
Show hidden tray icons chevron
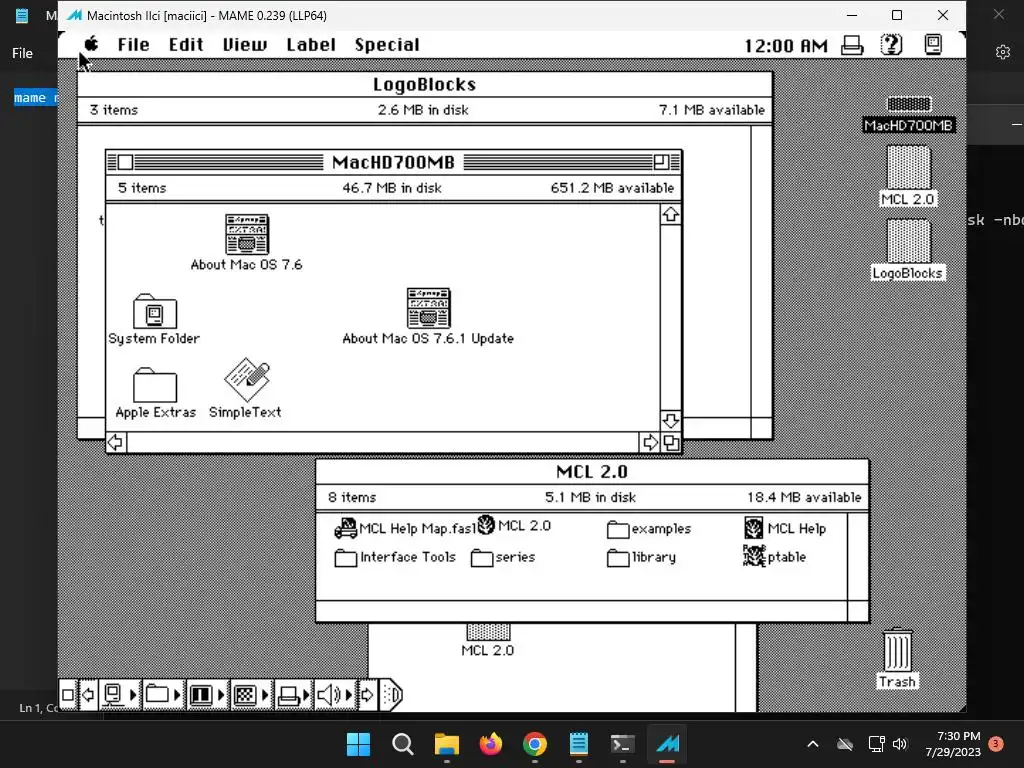812,744
